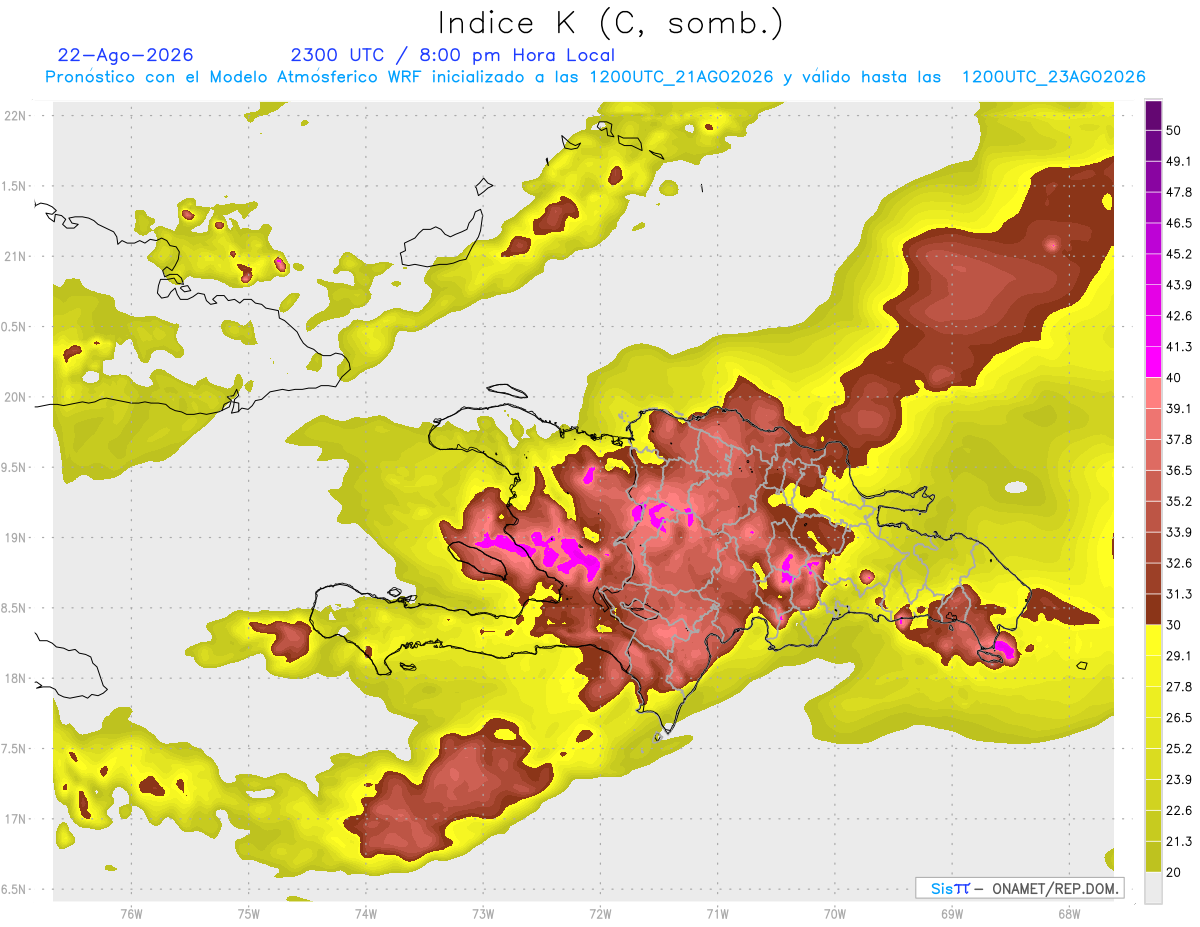Click the '21N' latitude label
This screenshot has height=927, width=1200.
15,256
